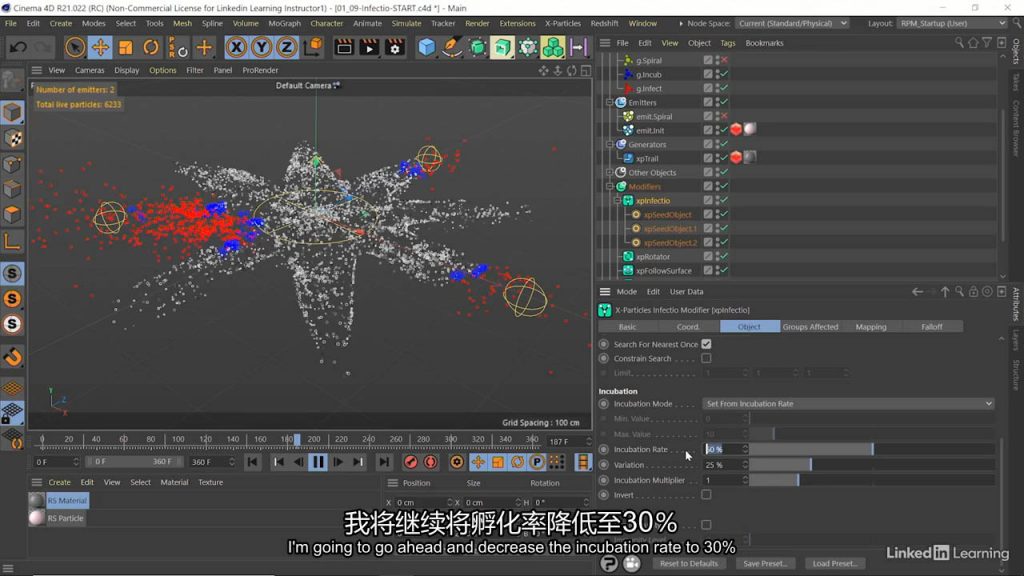Viewport: 1024px width, 576px height.
Task: Toggle Incubation Multiplier animation dot
Action: click(603, 480)
